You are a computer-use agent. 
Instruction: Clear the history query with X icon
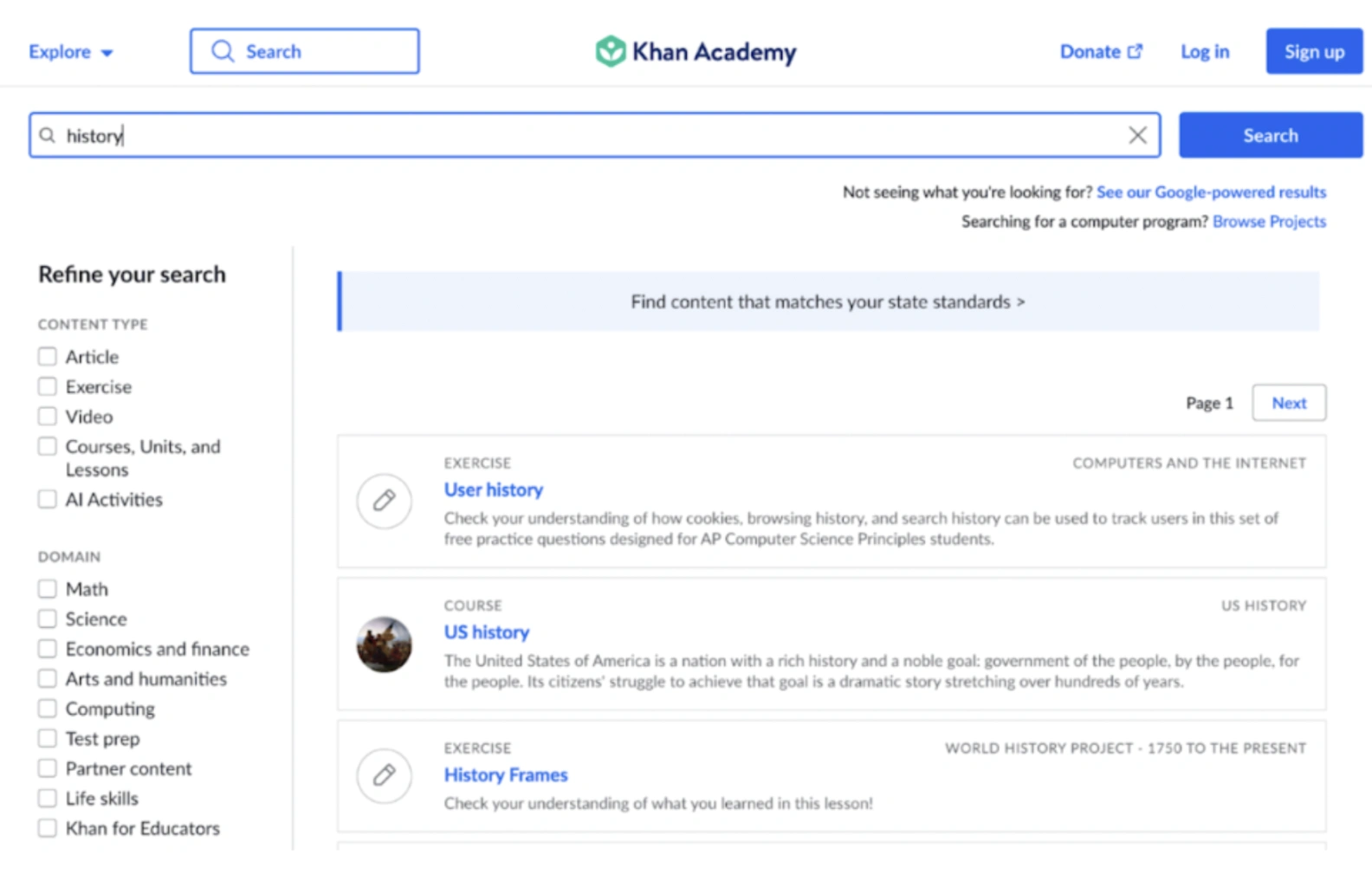[x=1137, y=135]
